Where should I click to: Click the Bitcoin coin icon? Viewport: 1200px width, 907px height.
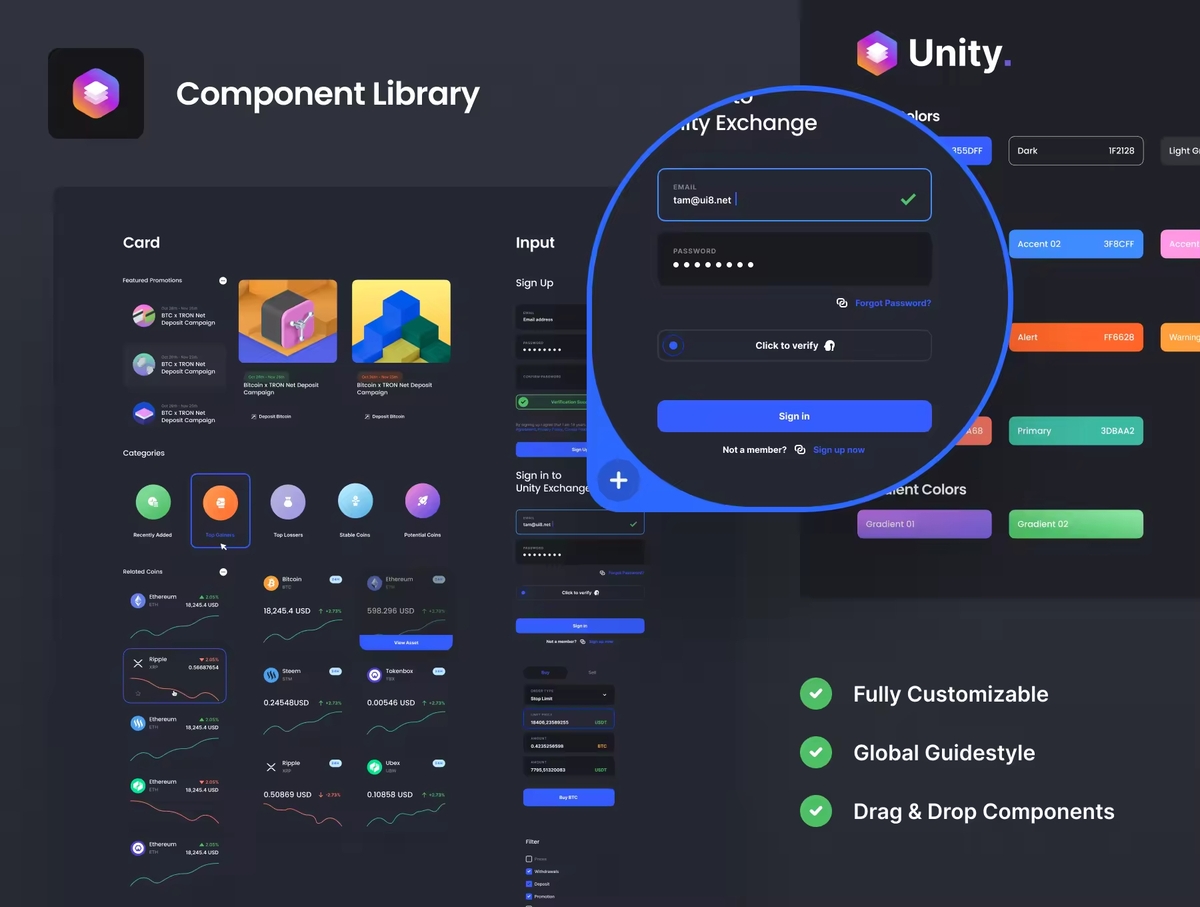[271, 582]
